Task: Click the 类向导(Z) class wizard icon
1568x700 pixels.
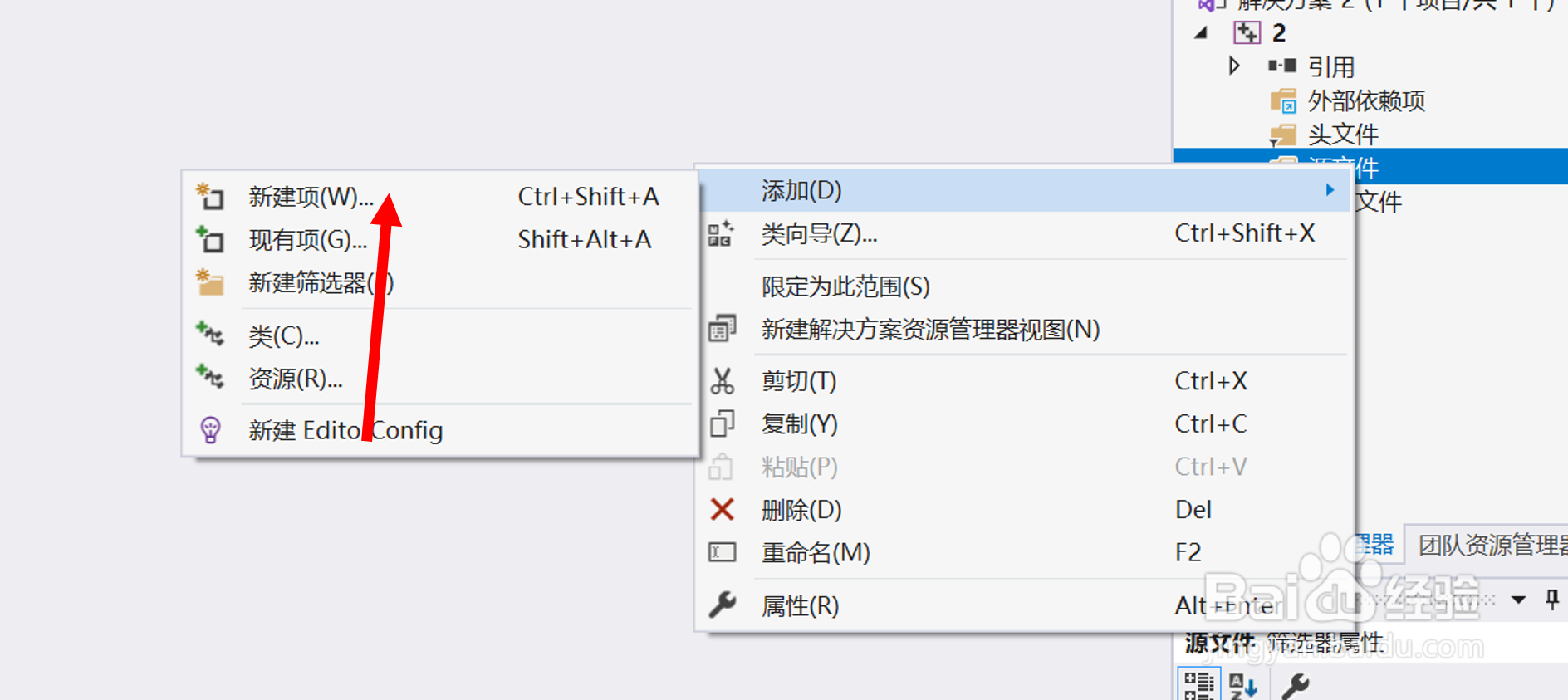Action: click(x=721, y=233)
